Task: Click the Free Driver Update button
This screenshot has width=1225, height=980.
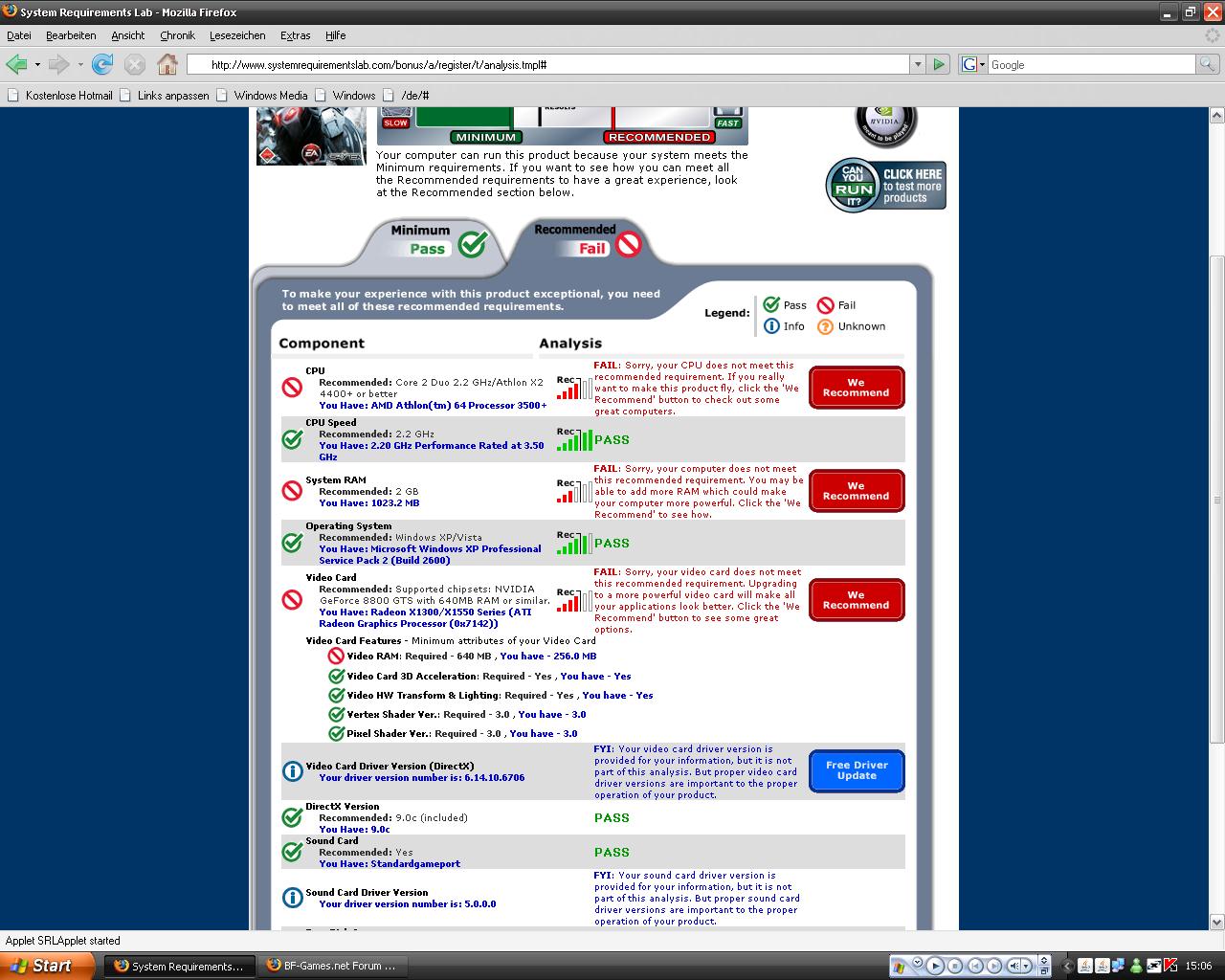Action: [x=857, y=771]
